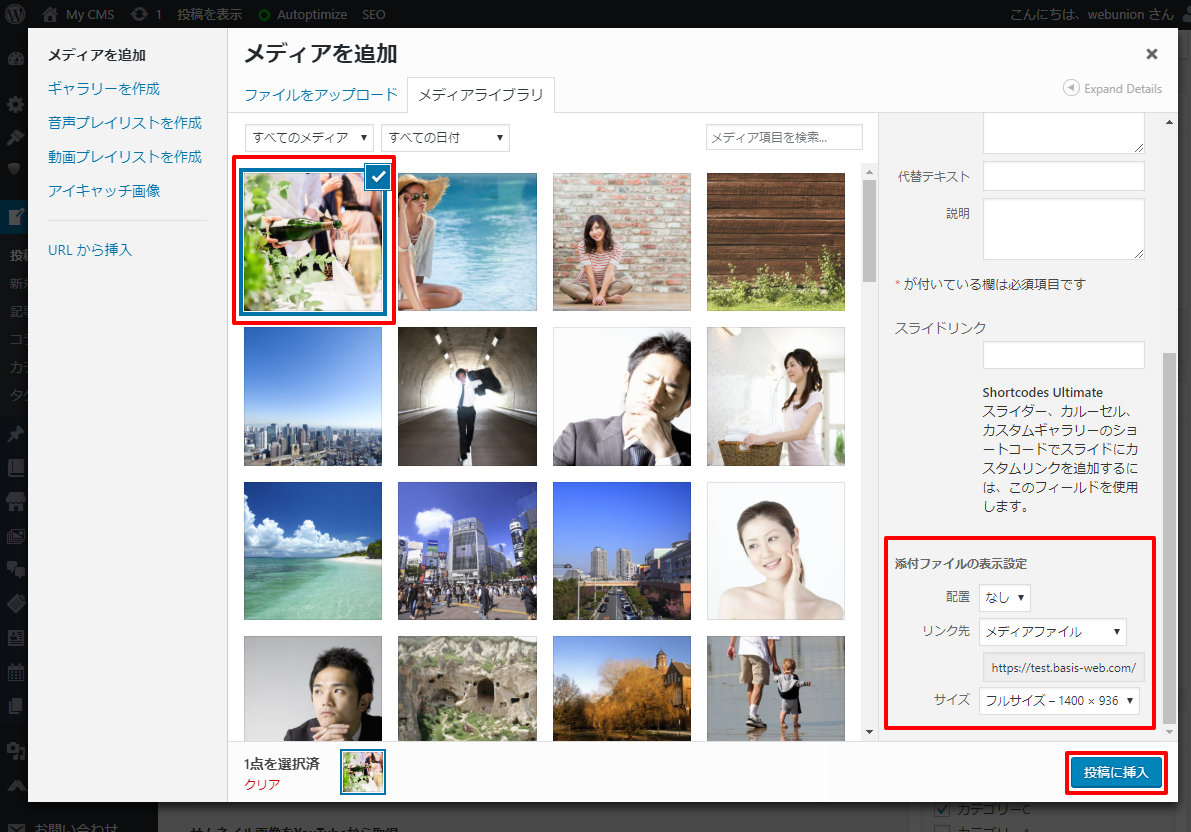This screenshot has width=1191, height=832.
Task: Select アイキャッチ画像 in the left menu
Action: (x=104, y=191)
